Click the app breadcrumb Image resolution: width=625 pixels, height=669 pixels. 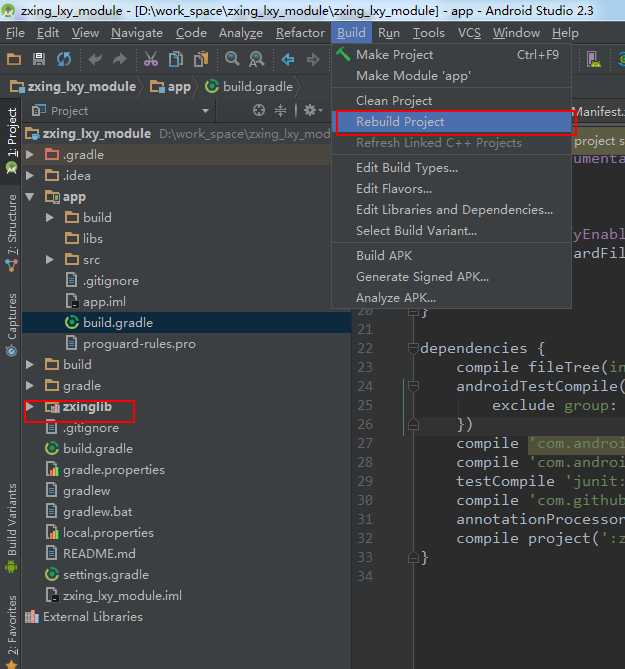coord(170,87)
